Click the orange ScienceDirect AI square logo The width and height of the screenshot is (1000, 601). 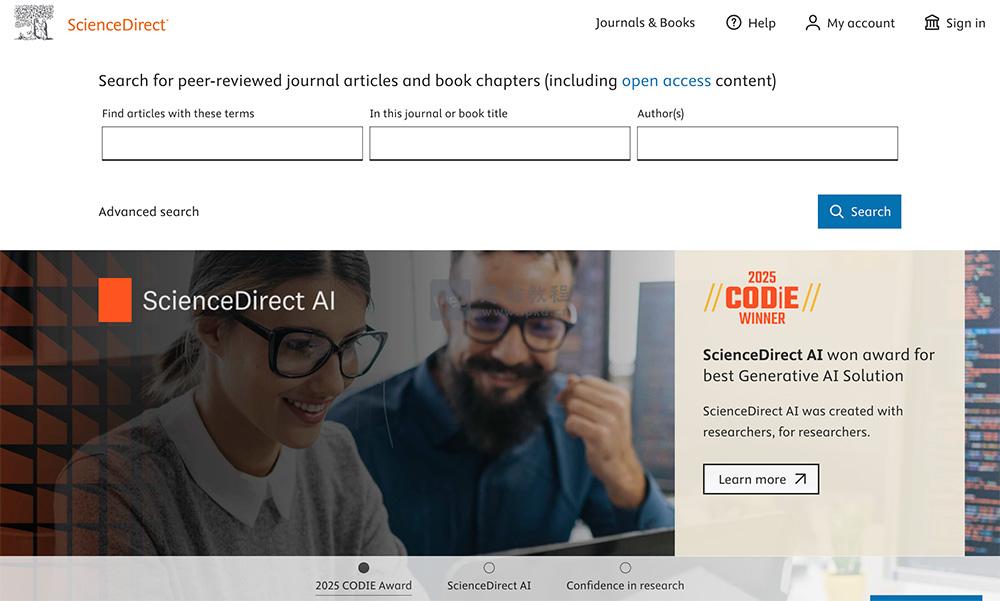point(115,300)
